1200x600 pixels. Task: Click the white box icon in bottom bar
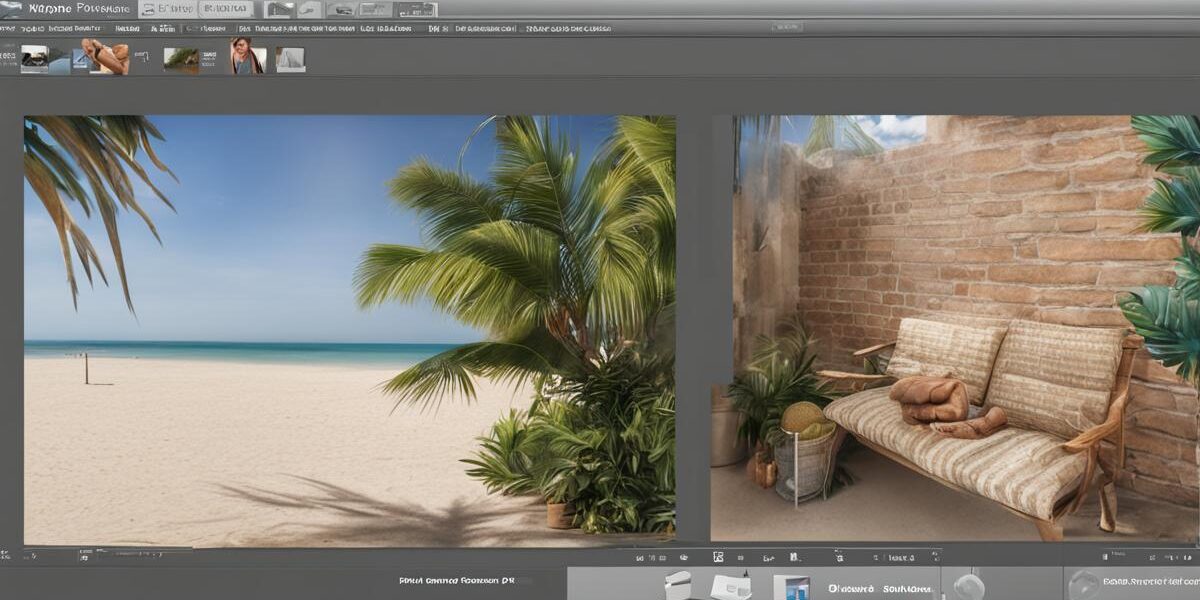[x=677, y=585]
